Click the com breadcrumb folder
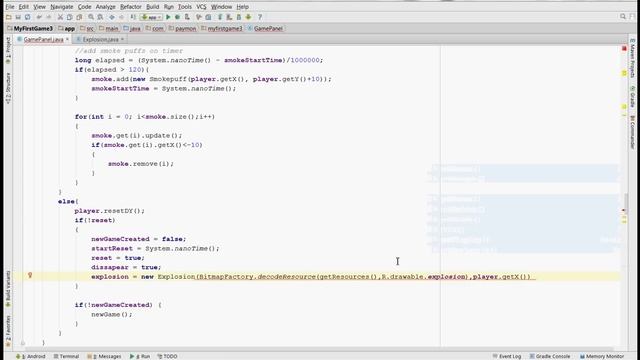640x360 pixels. 155,29
